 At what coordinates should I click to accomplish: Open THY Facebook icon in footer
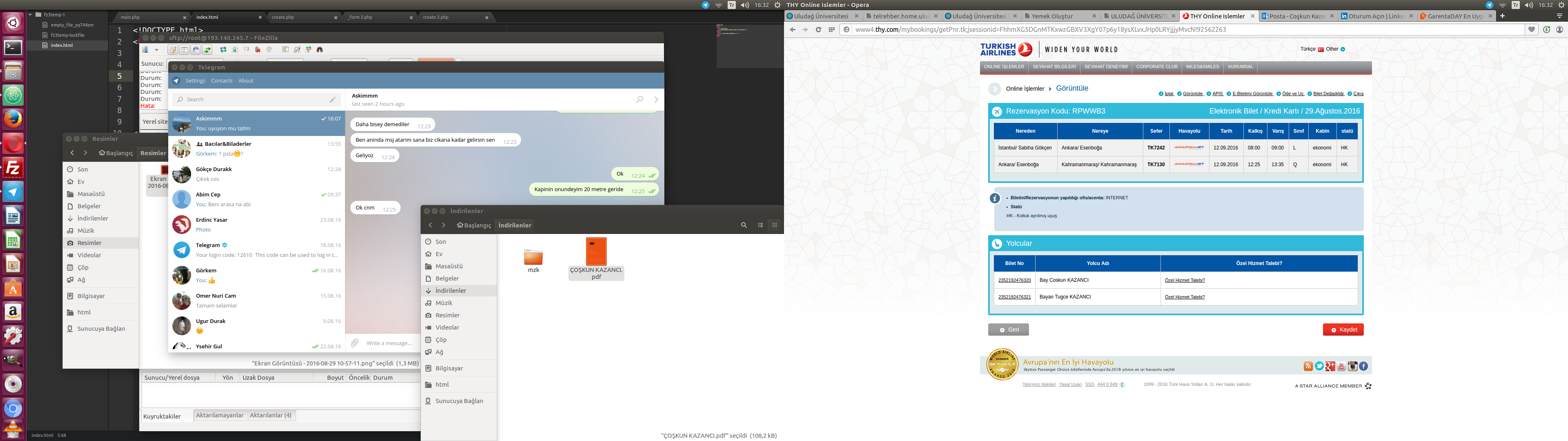click(x=1363, y=366)
